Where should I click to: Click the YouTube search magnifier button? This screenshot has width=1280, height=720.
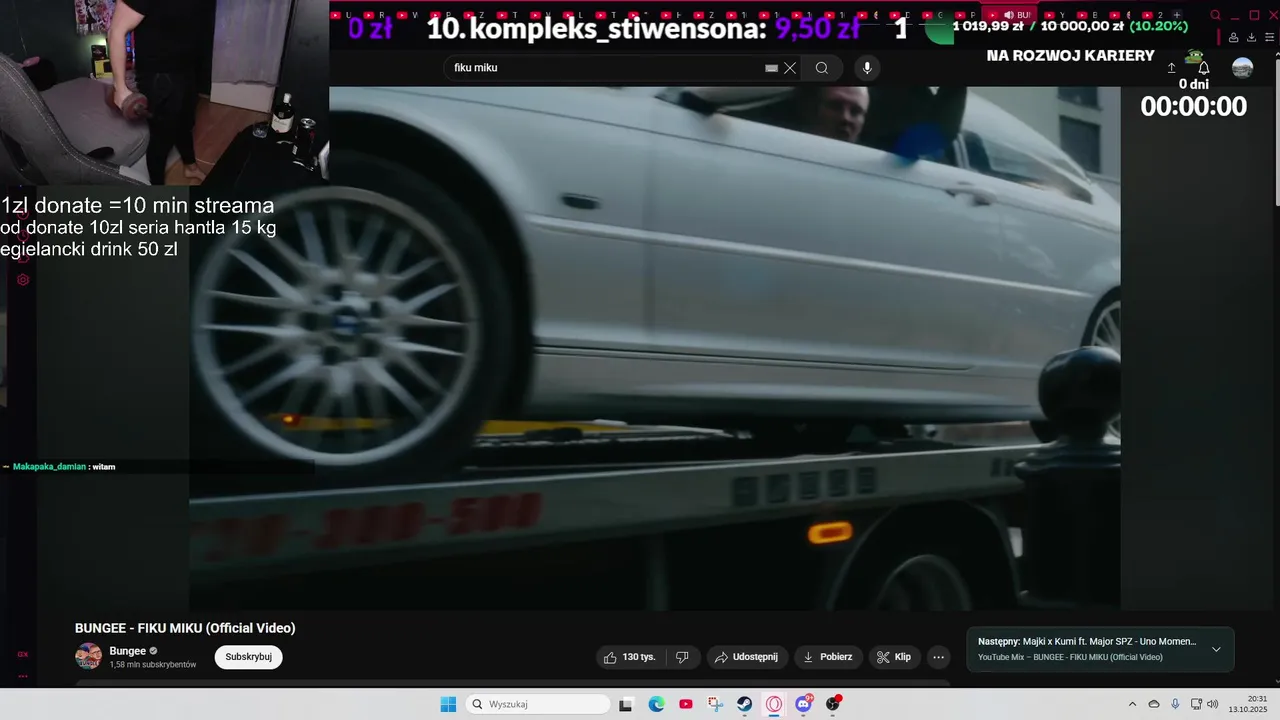(x=821, y=68)
